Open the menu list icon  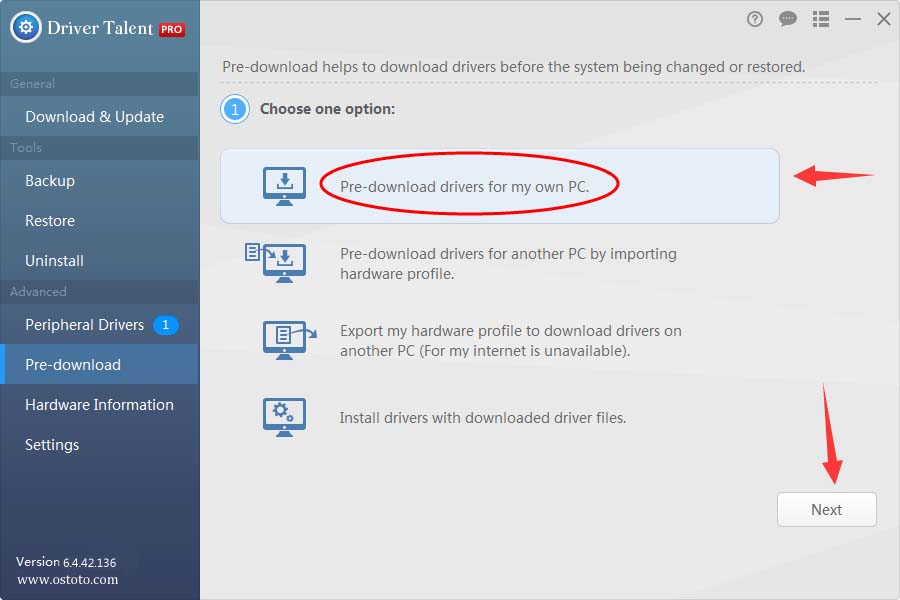click(x=821, y=20)
